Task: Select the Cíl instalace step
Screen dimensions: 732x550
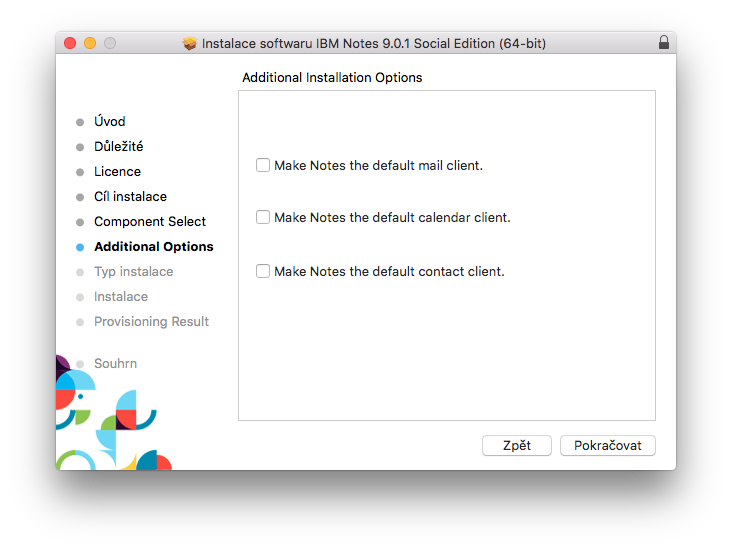Action: coord(130,197)
